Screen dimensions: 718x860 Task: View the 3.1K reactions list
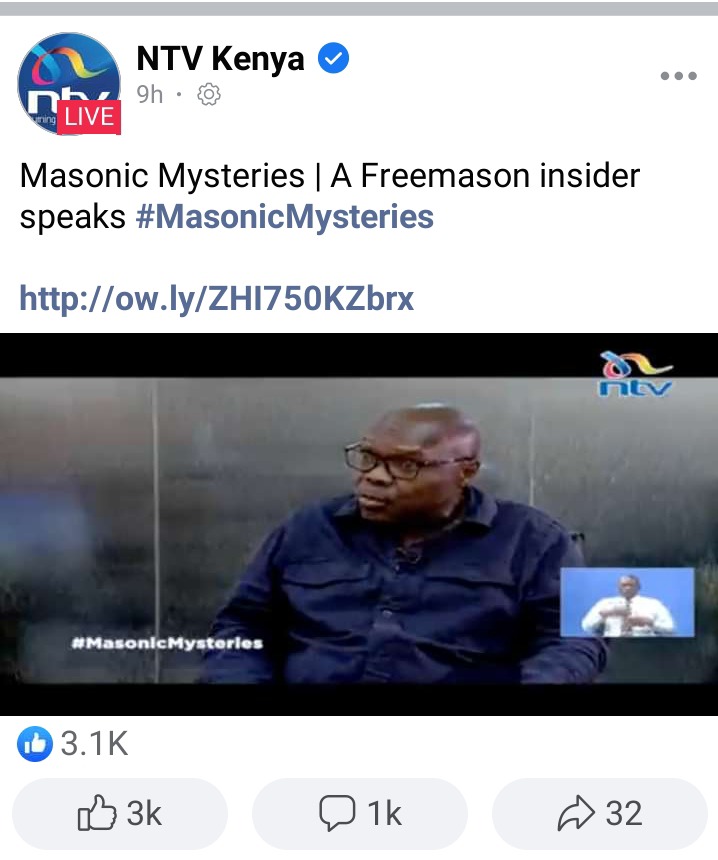point(72,744)
